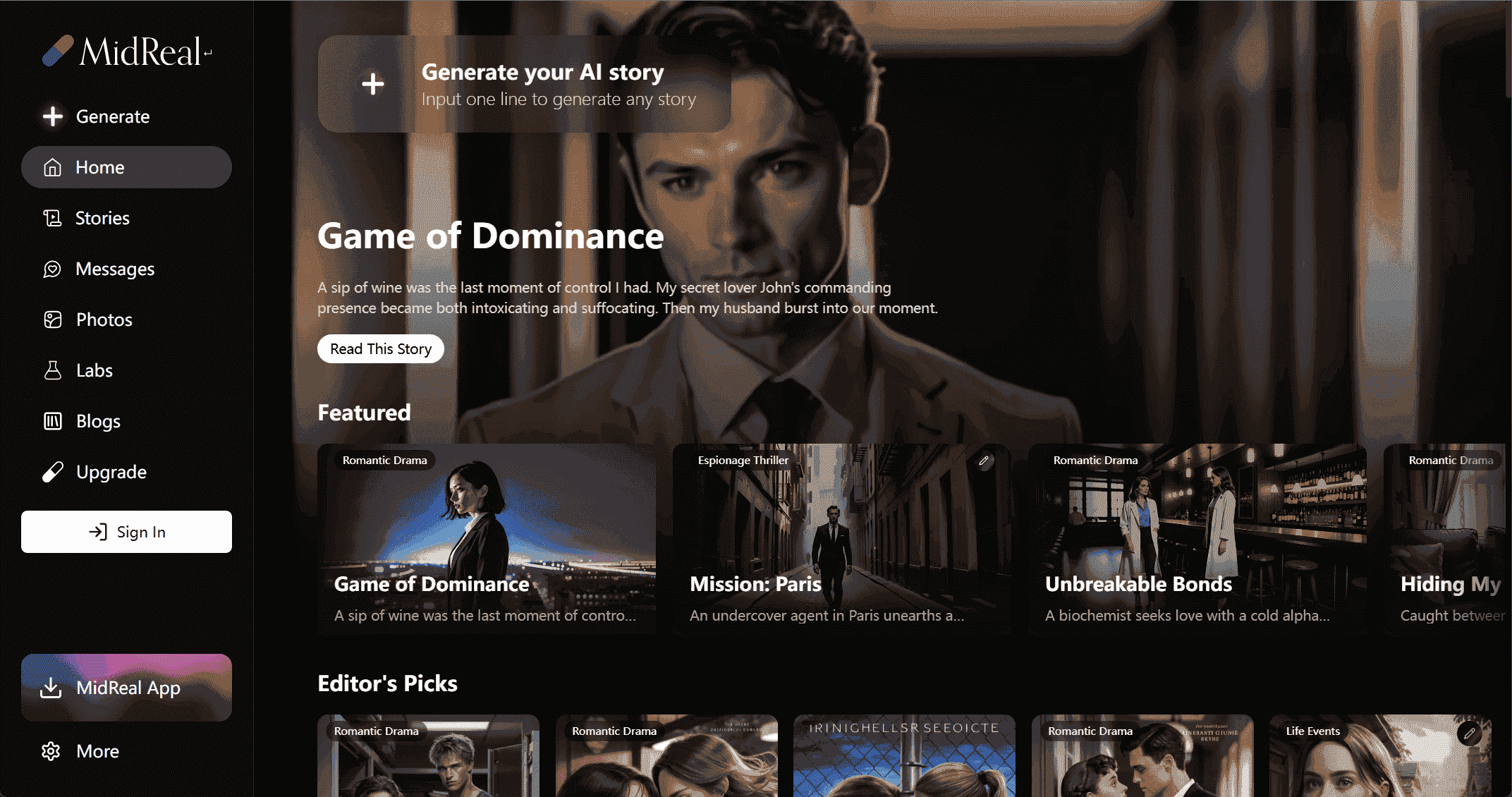
Task: Open the partially visible Hiding My story card
Action: point(1447,539)
